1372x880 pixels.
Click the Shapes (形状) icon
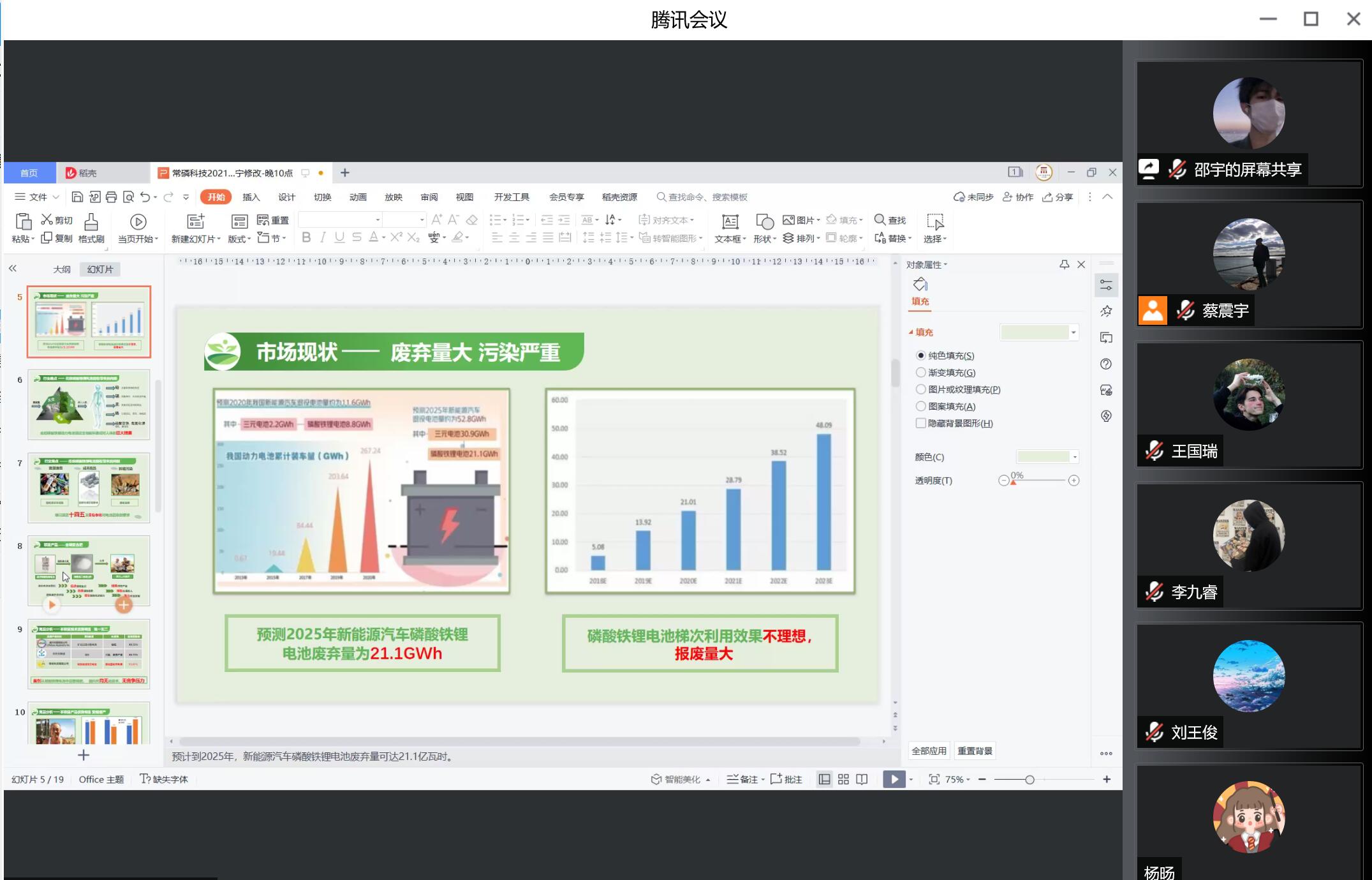(764, 222)
